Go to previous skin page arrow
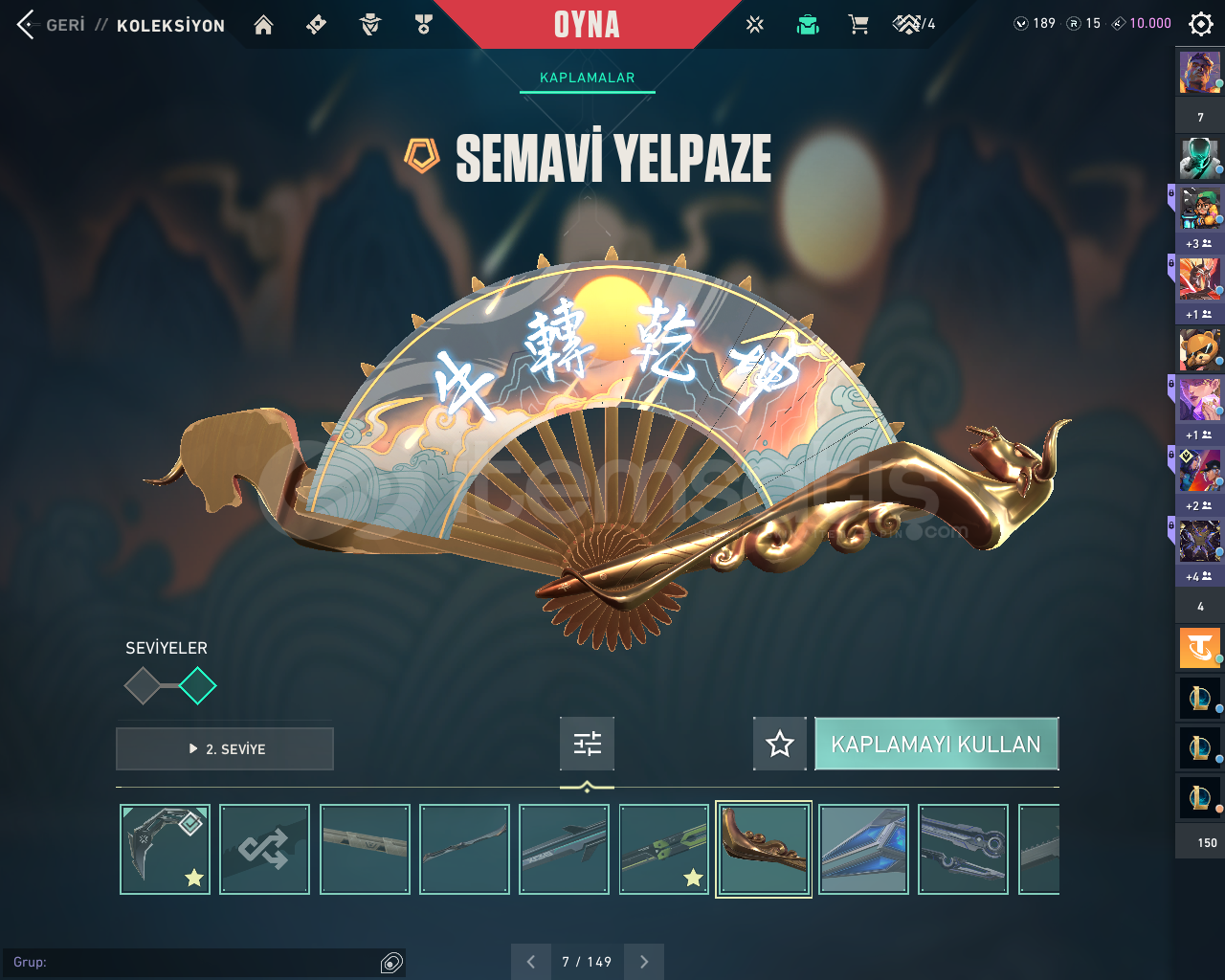This screenshot has width=1225, height=980. click(531, 962)
